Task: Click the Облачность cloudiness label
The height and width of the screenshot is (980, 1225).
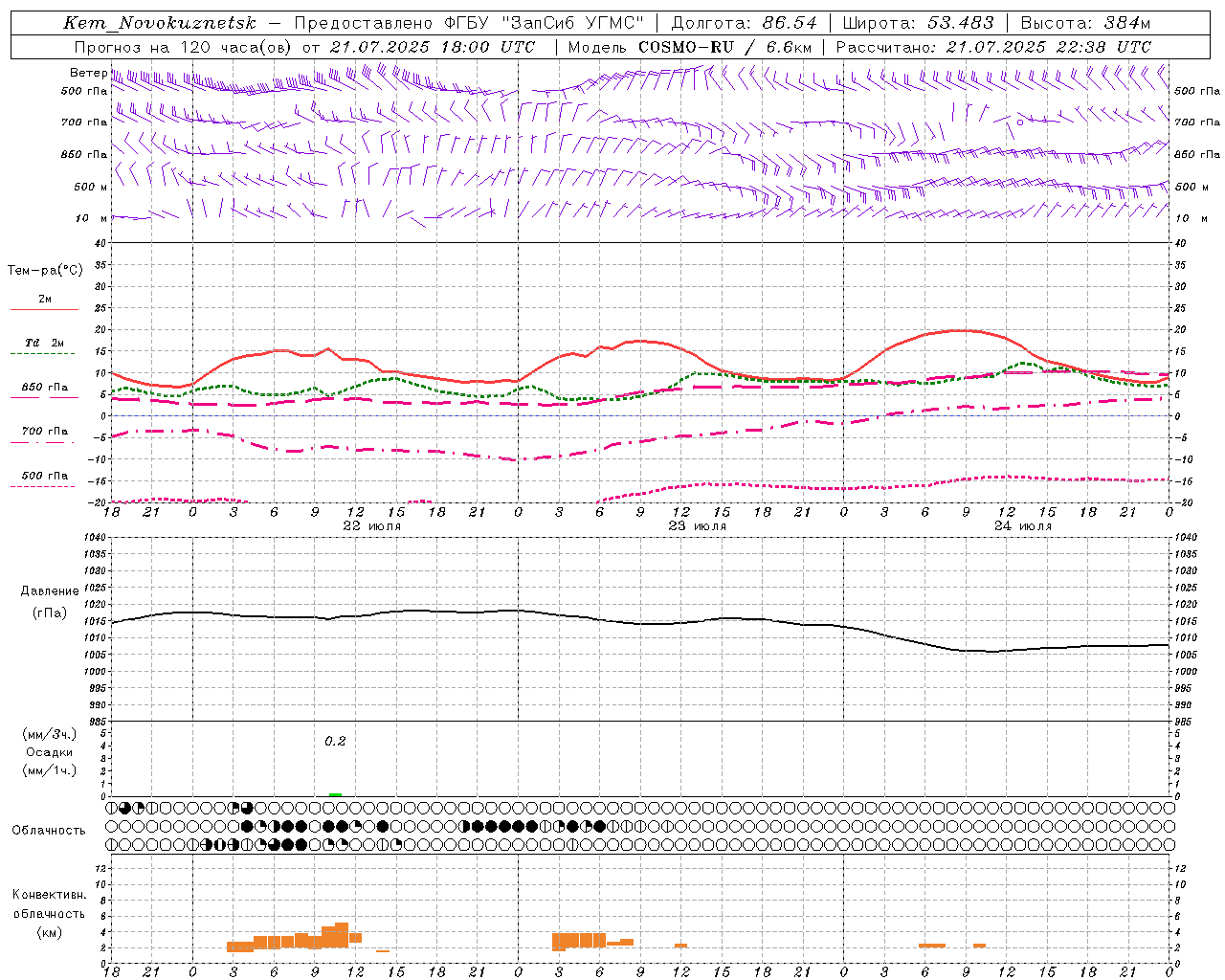Action: click(49, 831)
